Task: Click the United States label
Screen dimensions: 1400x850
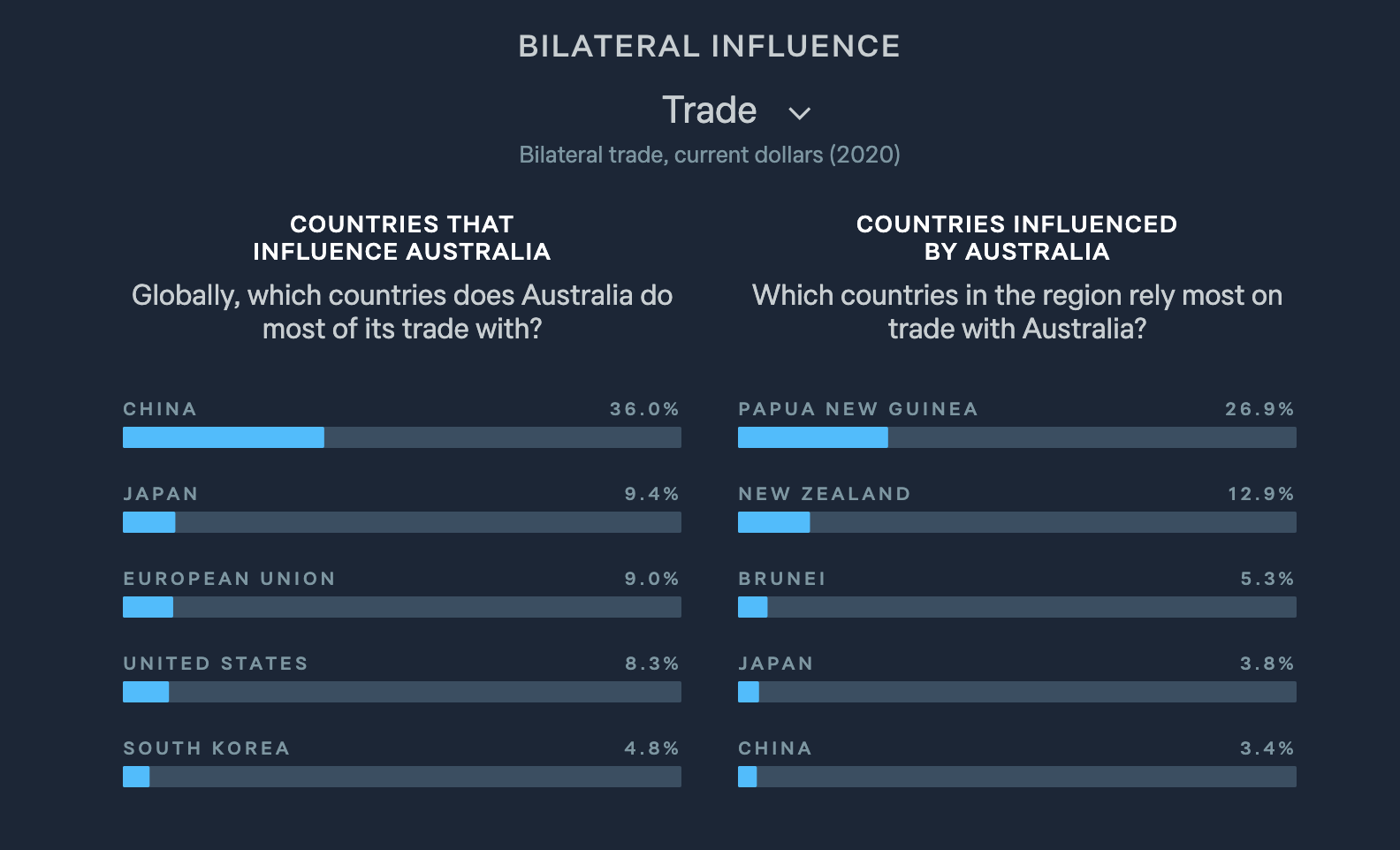Action: 215,664
